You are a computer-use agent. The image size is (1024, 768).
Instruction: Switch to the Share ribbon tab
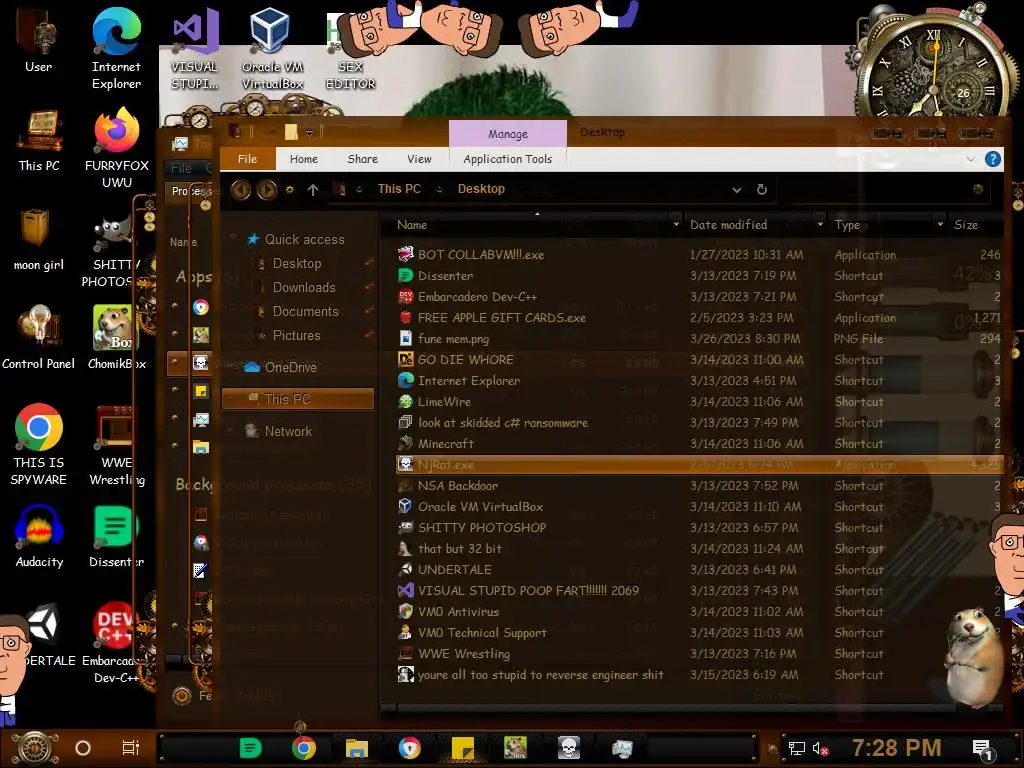[362, 159]
